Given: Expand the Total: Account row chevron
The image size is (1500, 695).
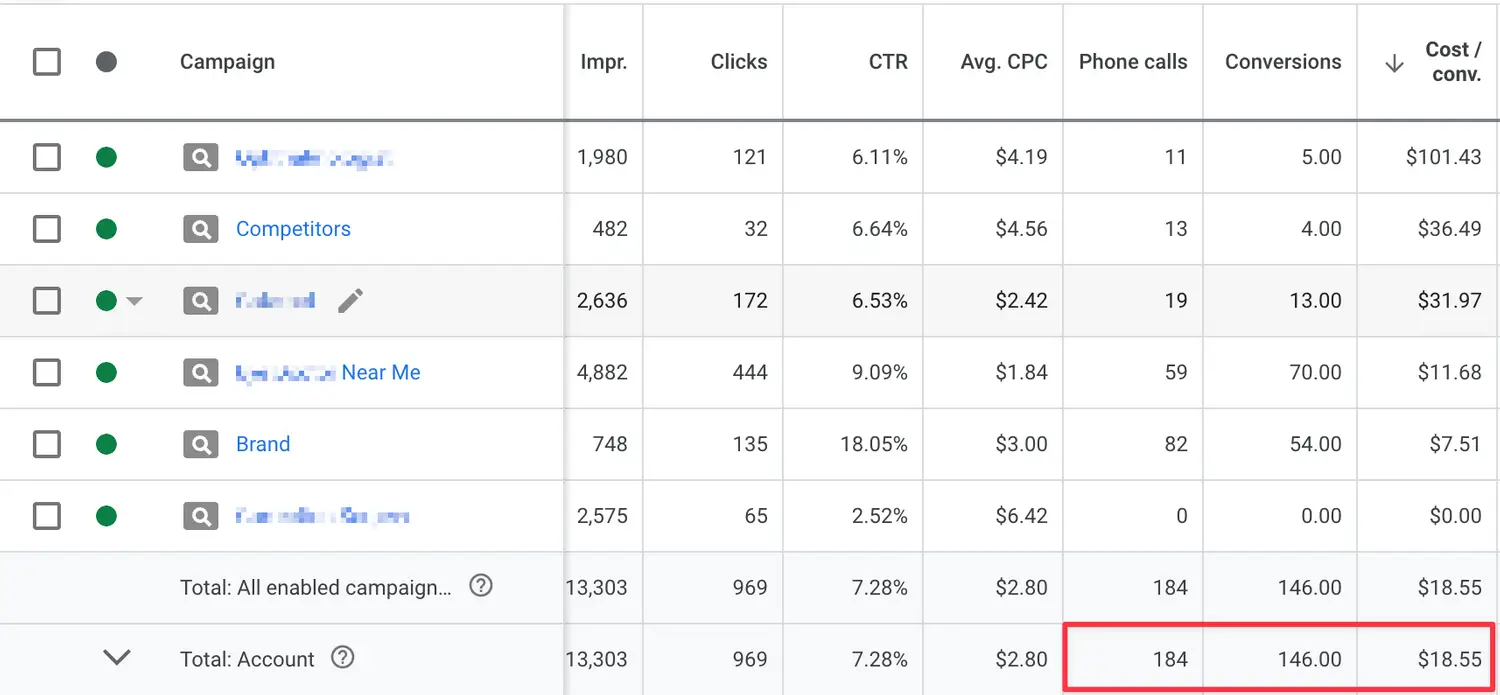Looking at the screenshot, I should click(x=117, y=658).
